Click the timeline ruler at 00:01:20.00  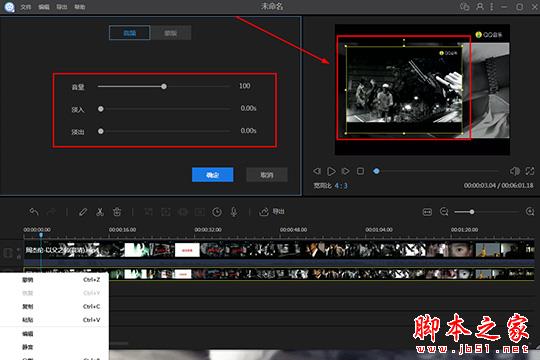(x=464, y=230)
